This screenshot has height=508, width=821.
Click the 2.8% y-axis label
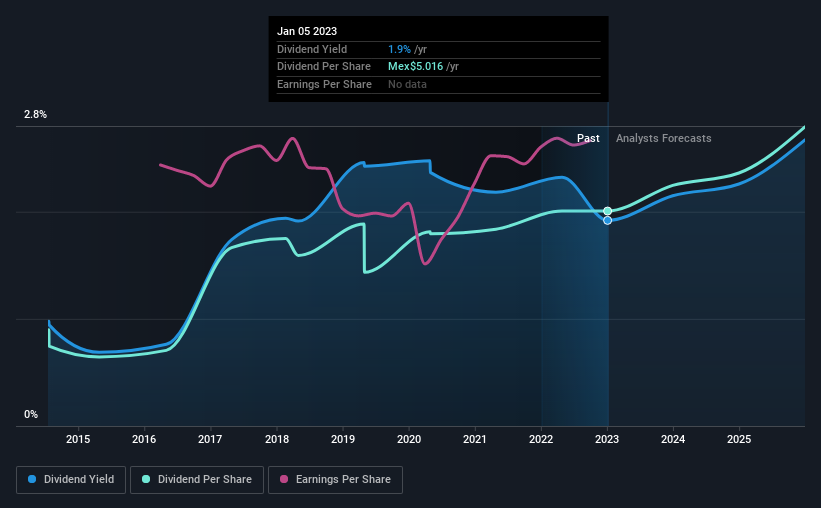click(35, 114)
